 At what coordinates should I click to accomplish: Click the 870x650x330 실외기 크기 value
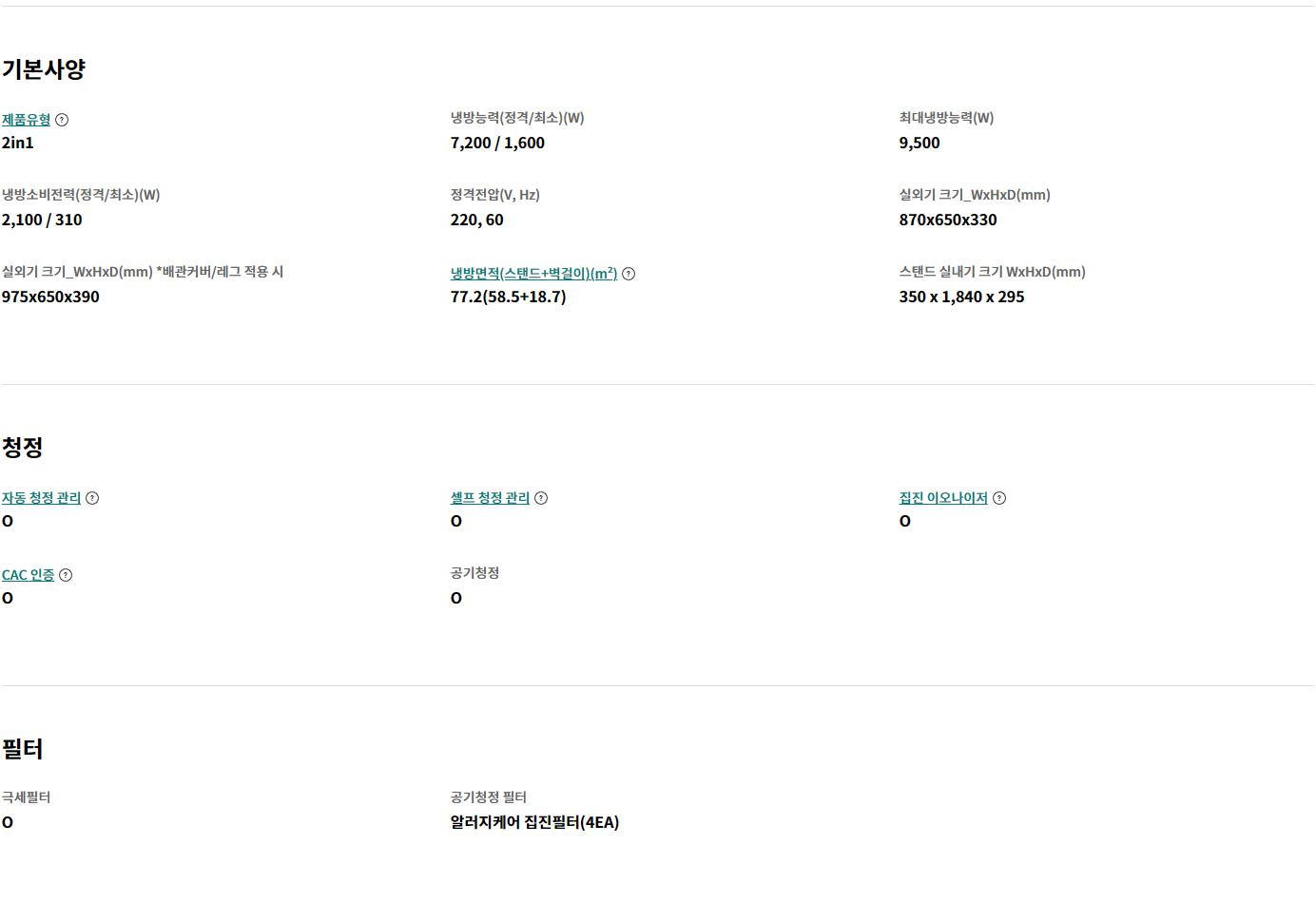(948, 221)
